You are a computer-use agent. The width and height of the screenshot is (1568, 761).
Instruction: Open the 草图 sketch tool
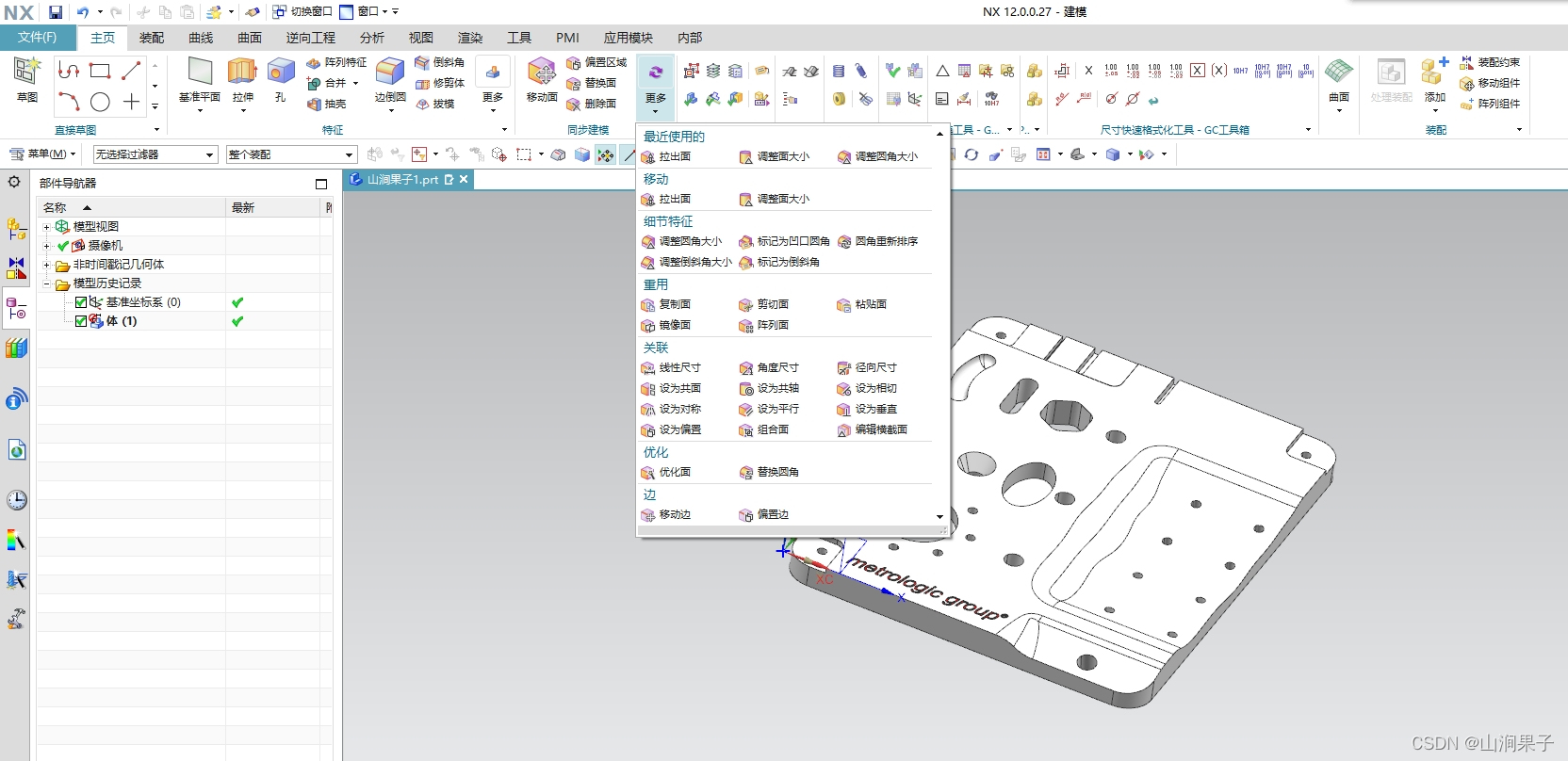point(27,72)
